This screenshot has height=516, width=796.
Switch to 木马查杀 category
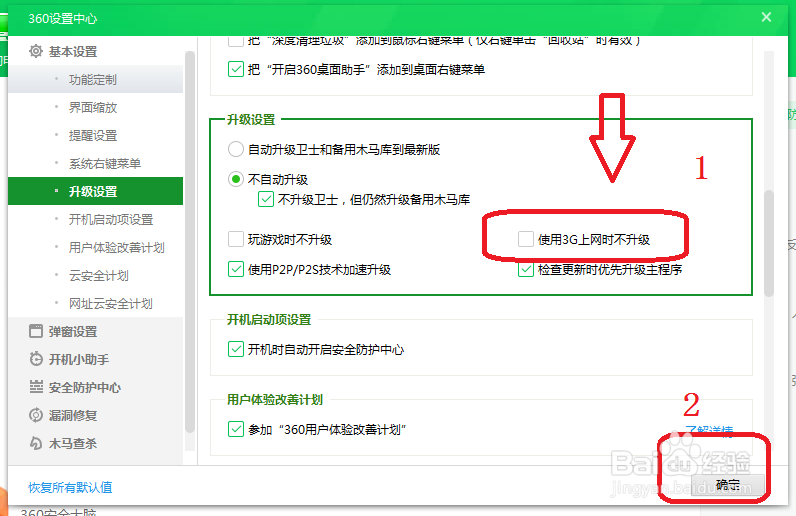tap(95, 443)
